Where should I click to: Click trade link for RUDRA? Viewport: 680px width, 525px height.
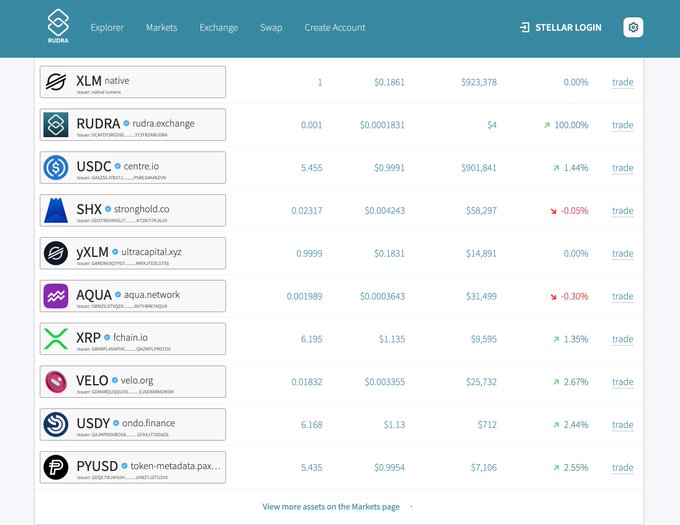pos(622,125)
